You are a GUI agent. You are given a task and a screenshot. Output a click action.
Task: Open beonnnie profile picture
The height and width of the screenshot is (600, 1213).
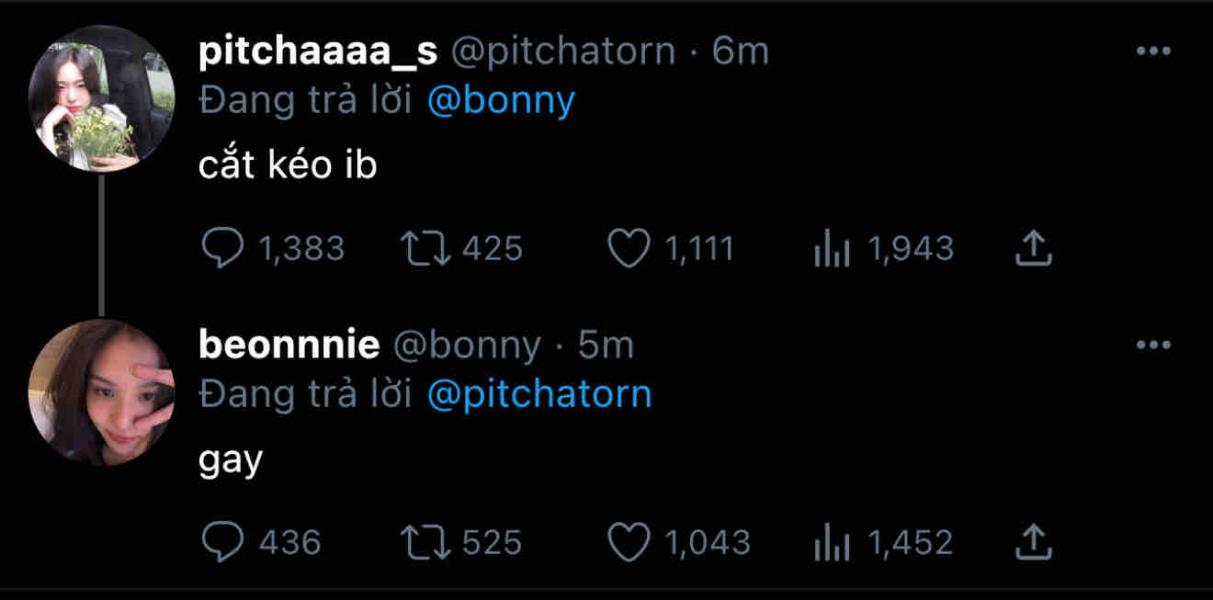click(101, 392)
